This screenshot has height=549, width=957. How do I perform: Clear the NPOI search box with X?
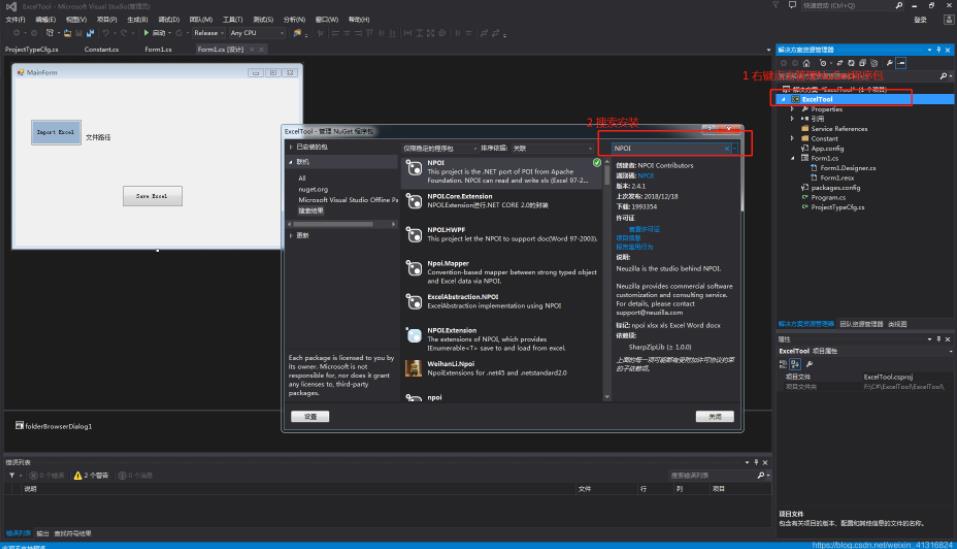pyautogui.click(x=728, y=148)
